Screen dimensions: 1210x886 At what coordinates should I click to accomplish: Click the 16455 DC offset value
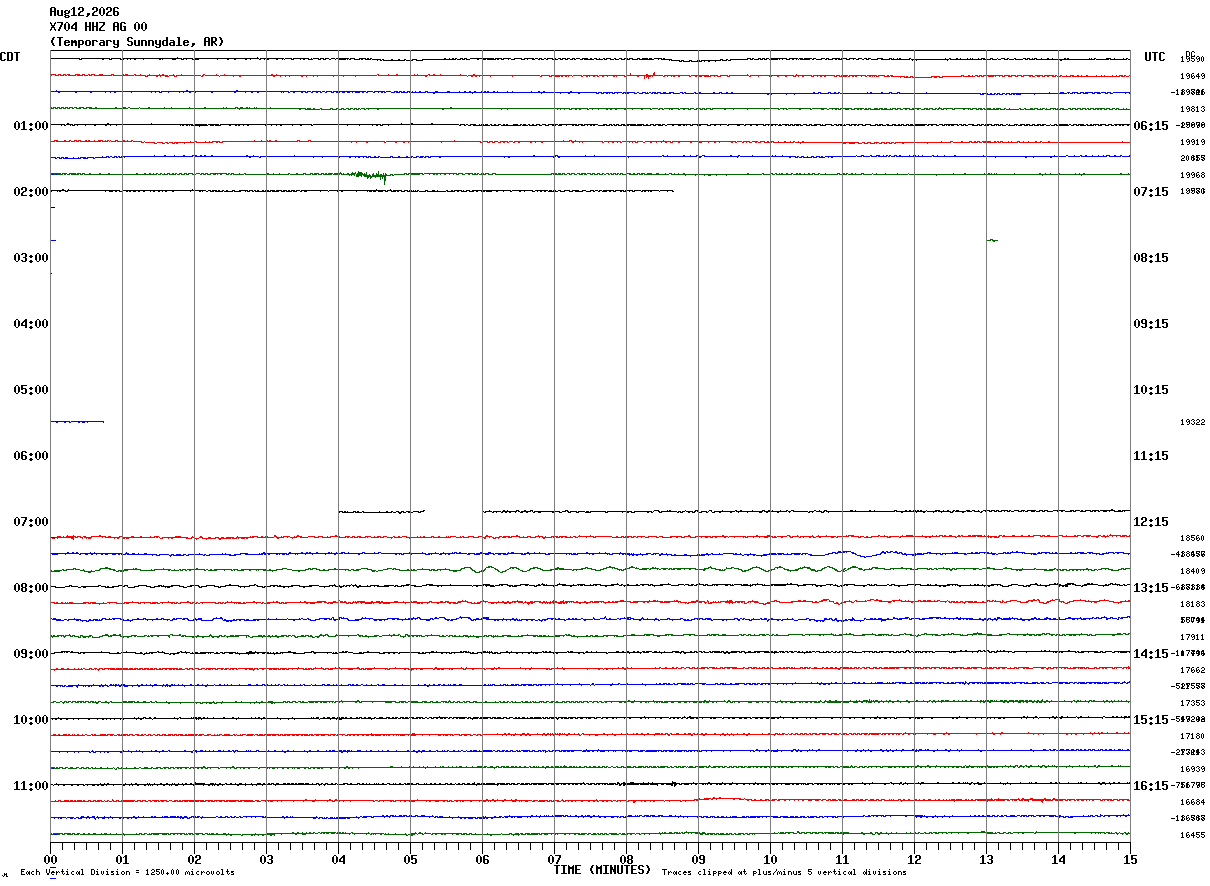pos(1192,835)
